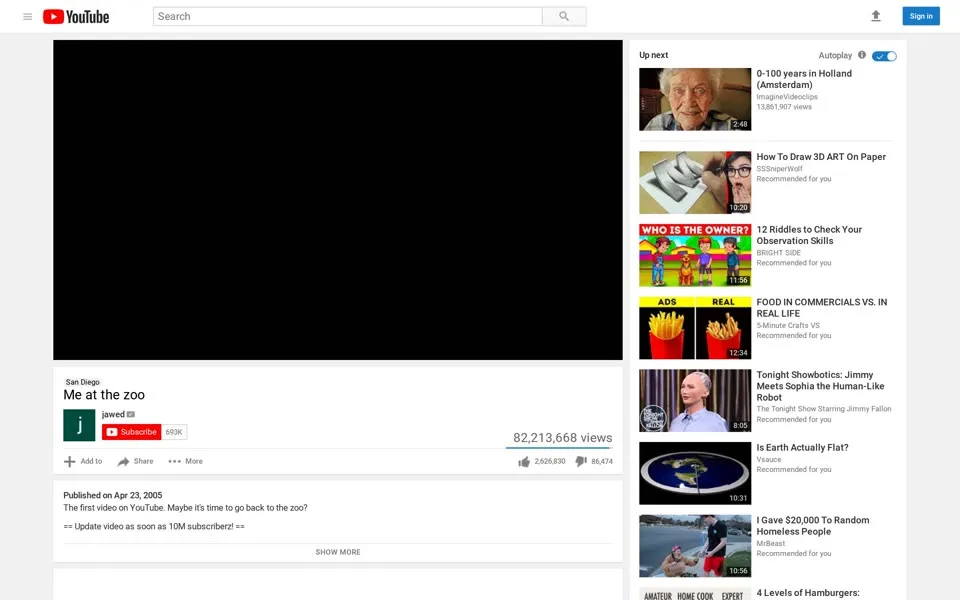Open Who Is The Owner riddles thumbnail
This screenshot has height=600, width=960.
(x=695, y=255)
